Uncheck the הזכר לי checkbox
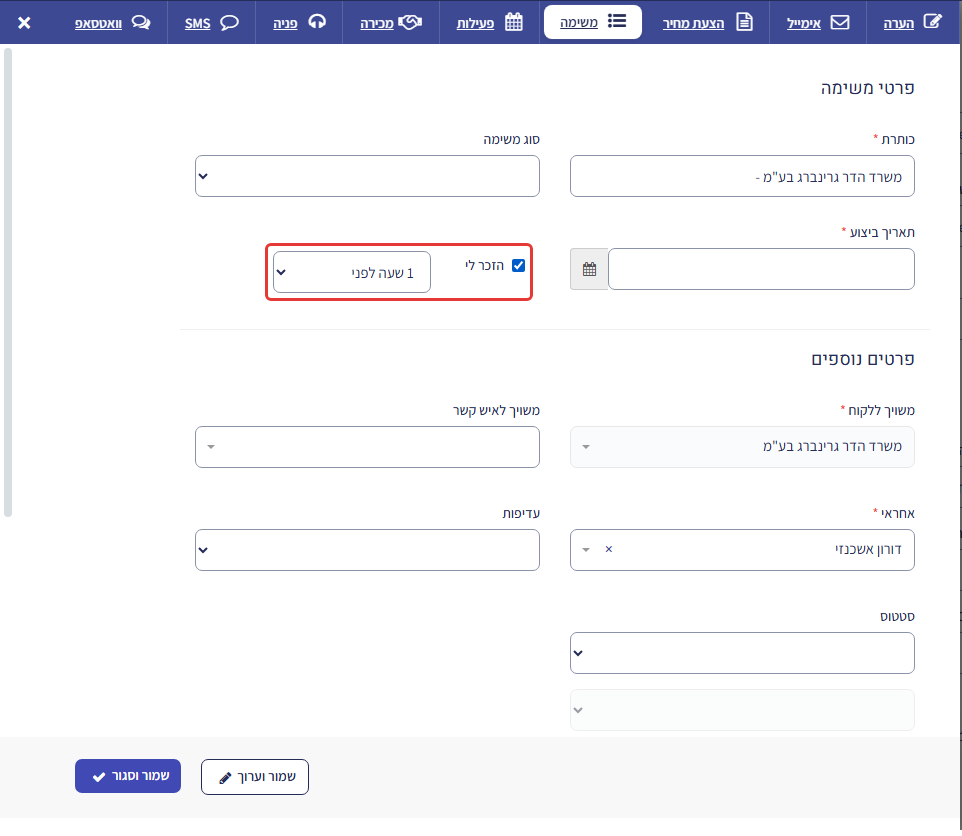Viewport: 962px width, 836px height. tap(518, 266)
